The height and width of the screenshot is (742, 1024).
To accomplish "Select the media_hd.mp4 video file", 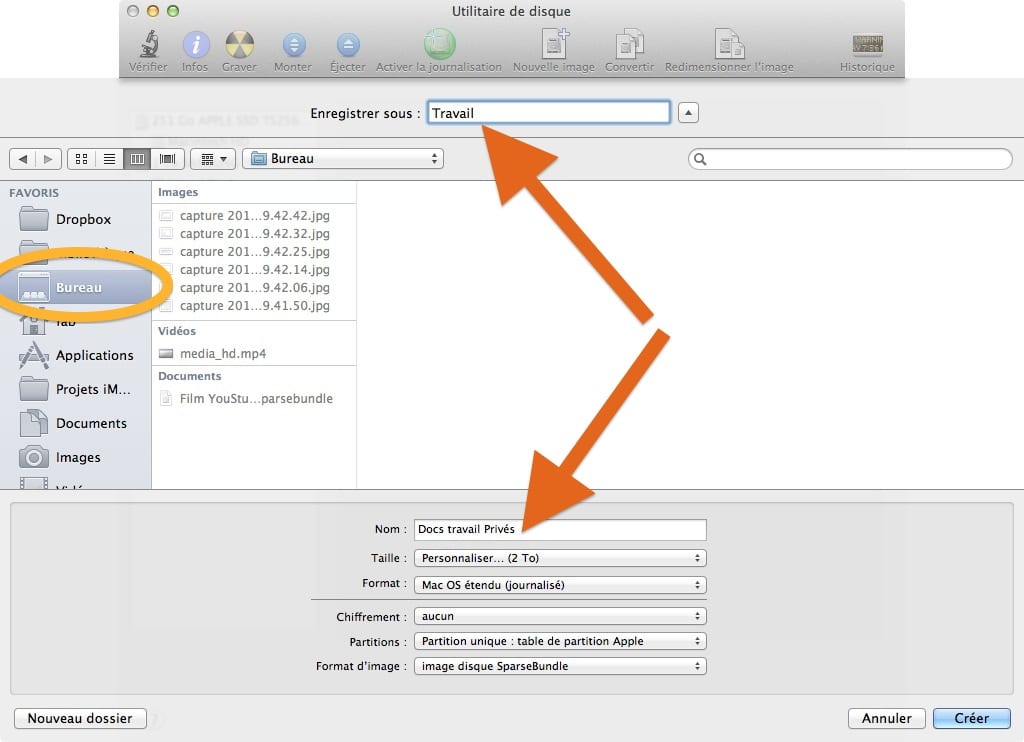I will pos(254,353).
